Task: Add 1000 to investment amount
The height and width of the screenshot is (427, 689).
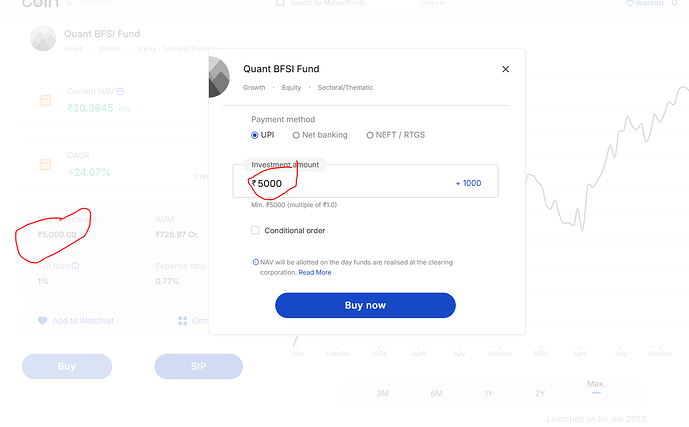Action: [468, 183]
